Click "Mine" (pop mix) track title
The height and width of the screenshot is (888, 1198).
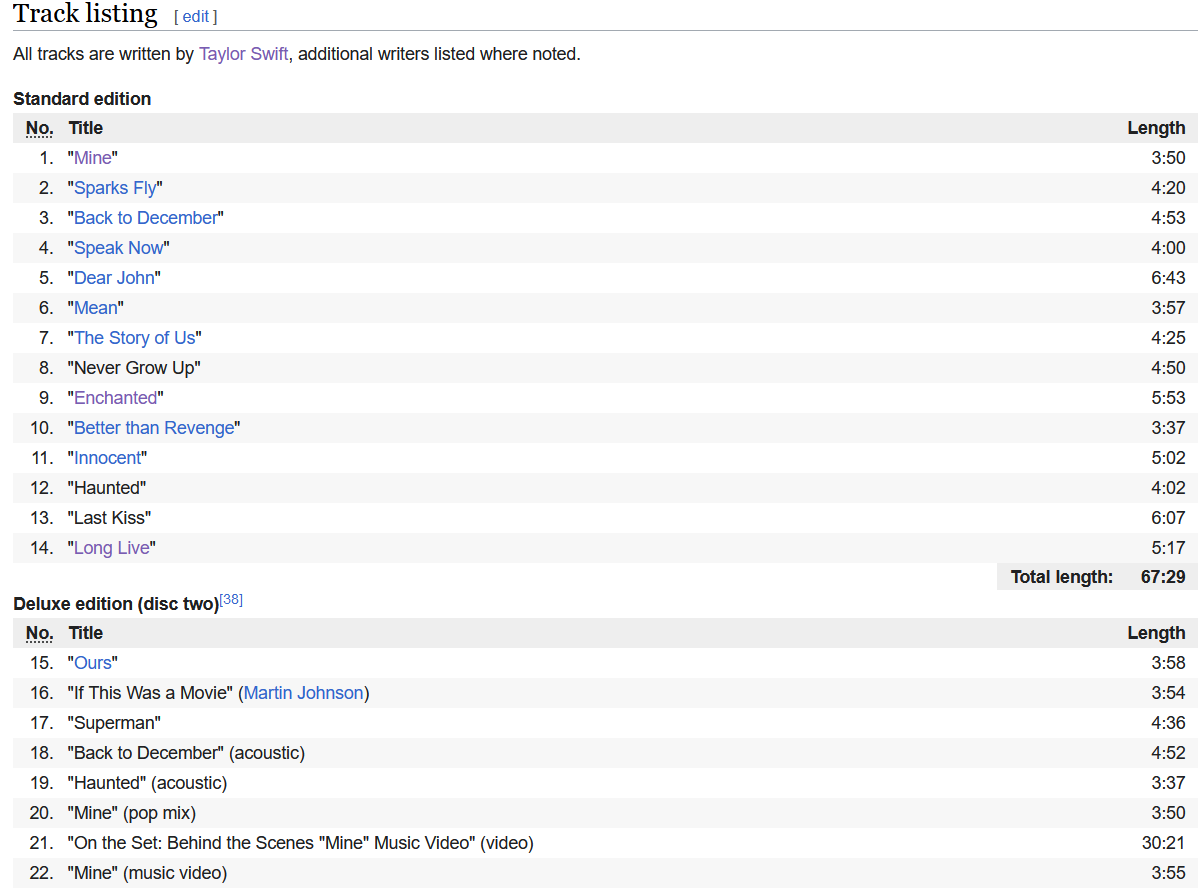coord(131,813)
